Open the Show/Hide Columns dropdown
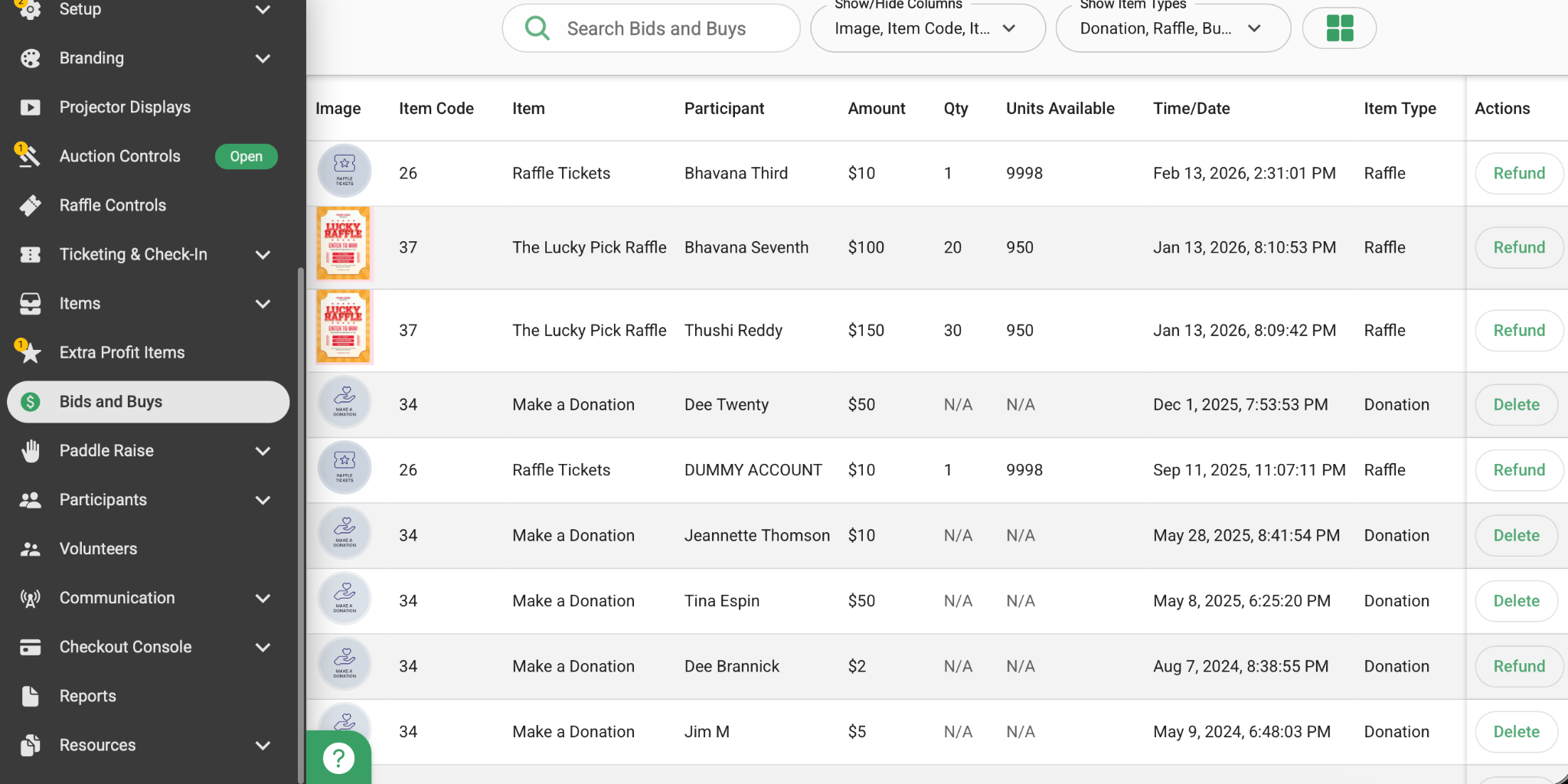This screenshot has height=784, width=1568. click(x=928, y=28)
